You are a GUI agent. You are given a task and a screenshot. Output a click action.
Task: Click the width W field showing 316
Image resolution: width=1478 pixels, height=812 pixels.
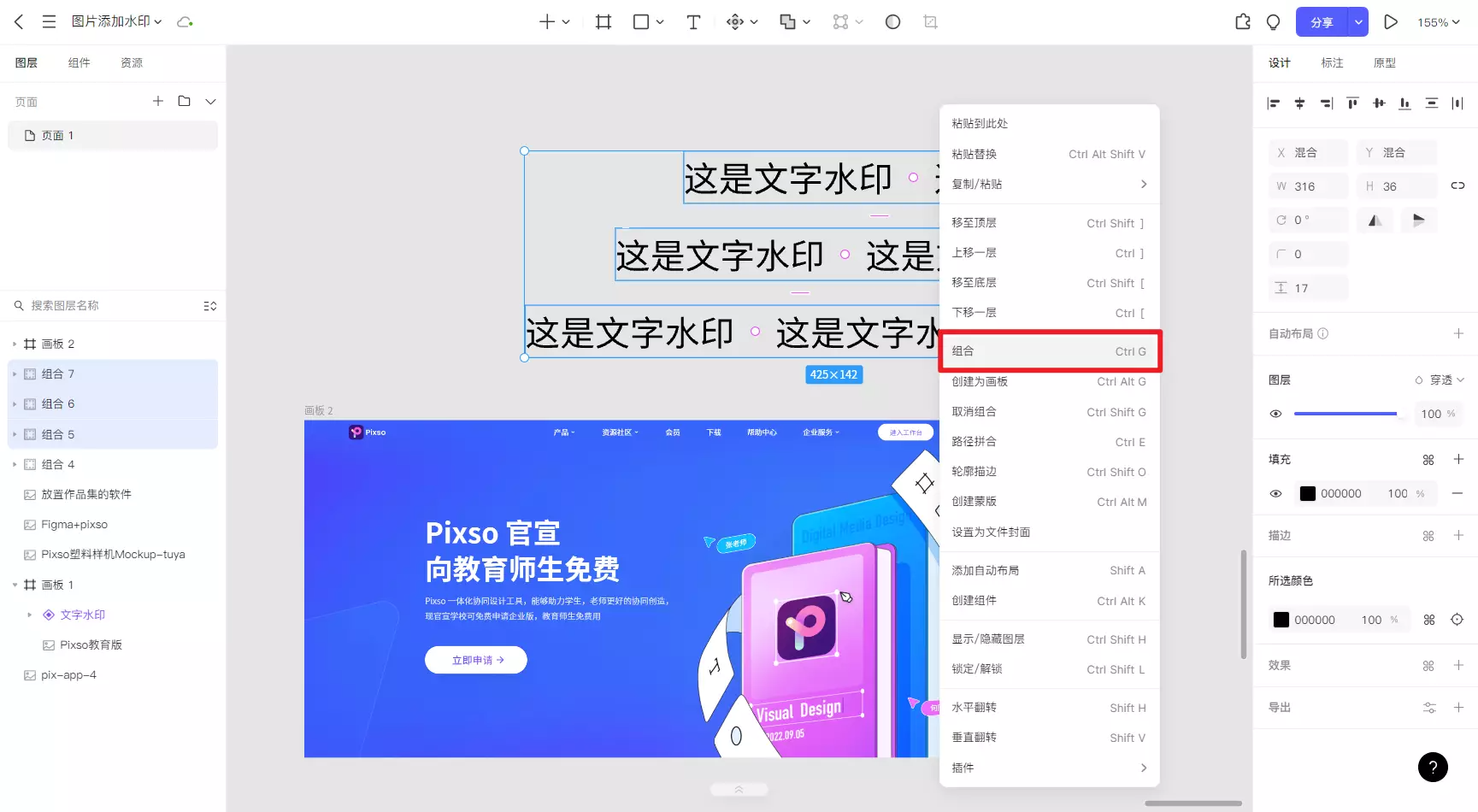1308,186
